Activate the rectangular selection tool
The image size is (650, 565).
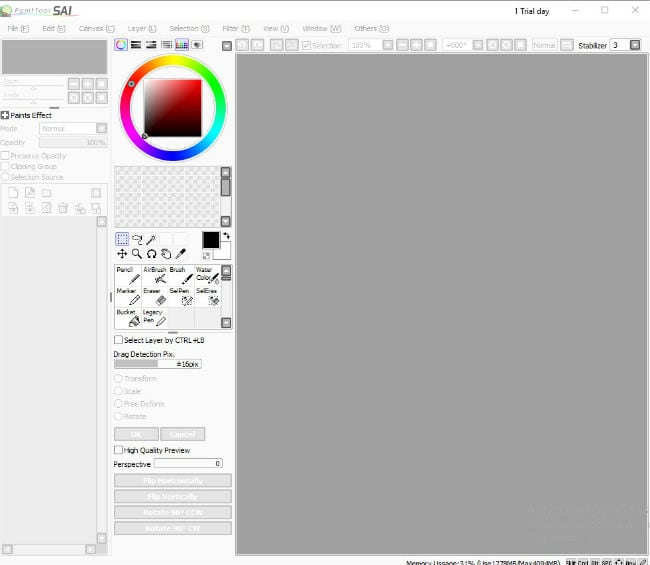click(x=122, y=240)
